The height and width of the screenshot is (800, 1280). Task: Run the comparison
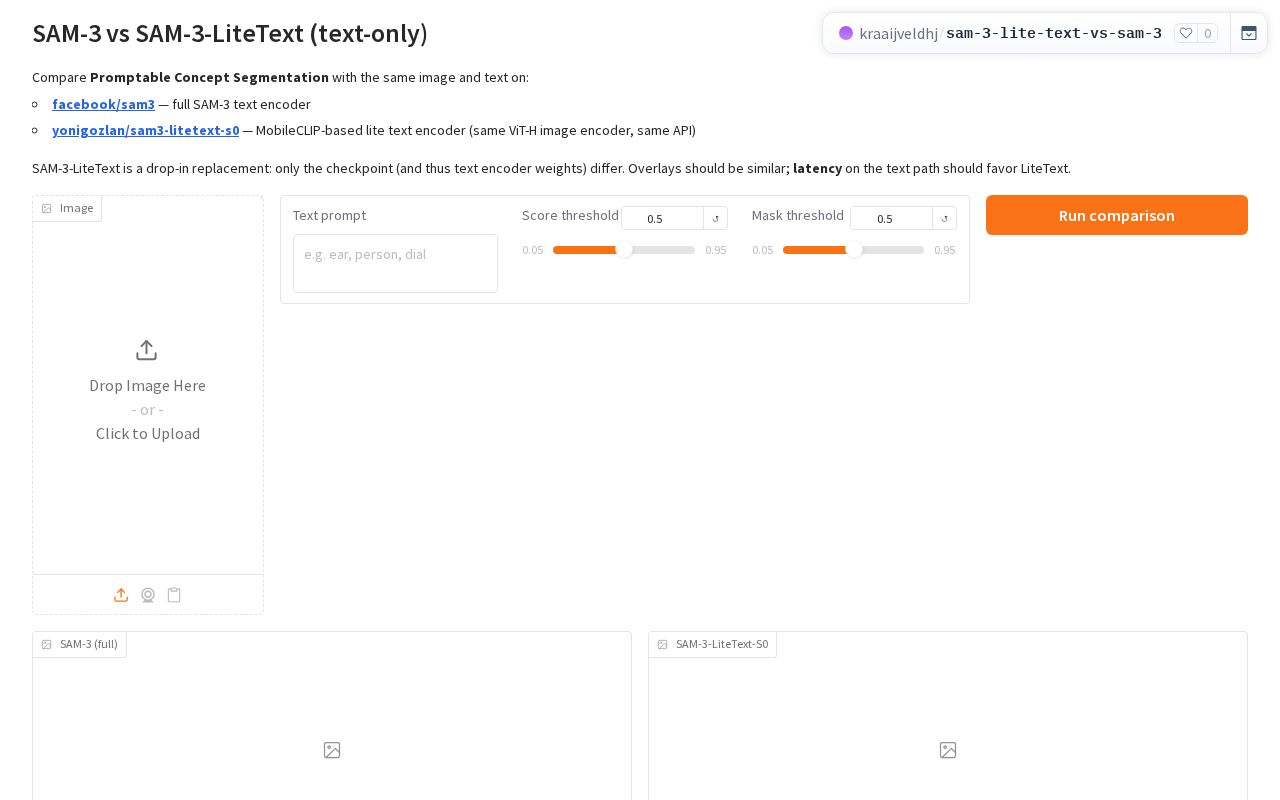click(x=1117, y=215)
